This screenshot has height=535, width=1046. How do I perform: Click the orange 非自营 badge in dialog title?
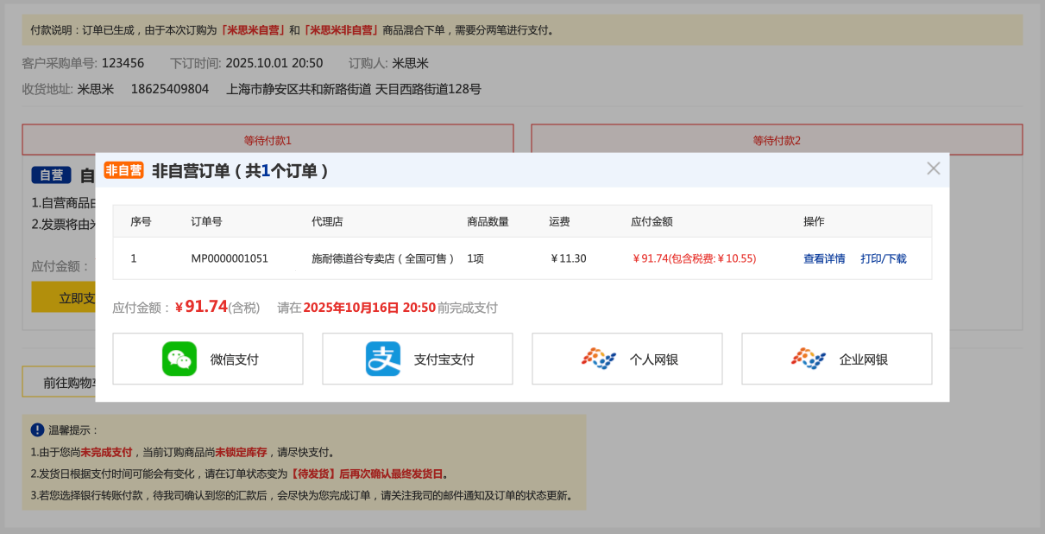124,171
